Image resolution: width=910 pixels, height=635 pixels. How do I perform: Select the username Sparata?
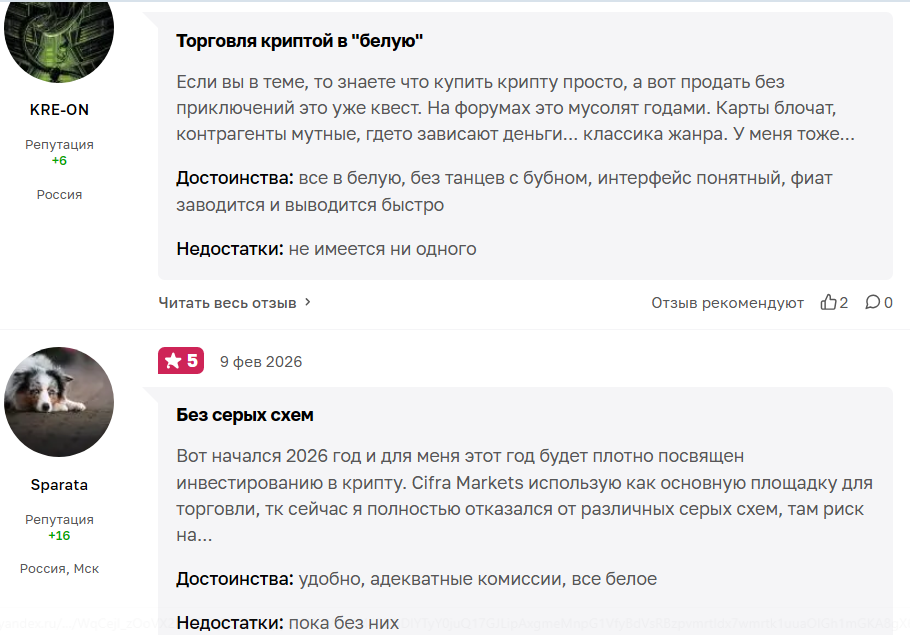pyautogui.click(x=59, y=485)
